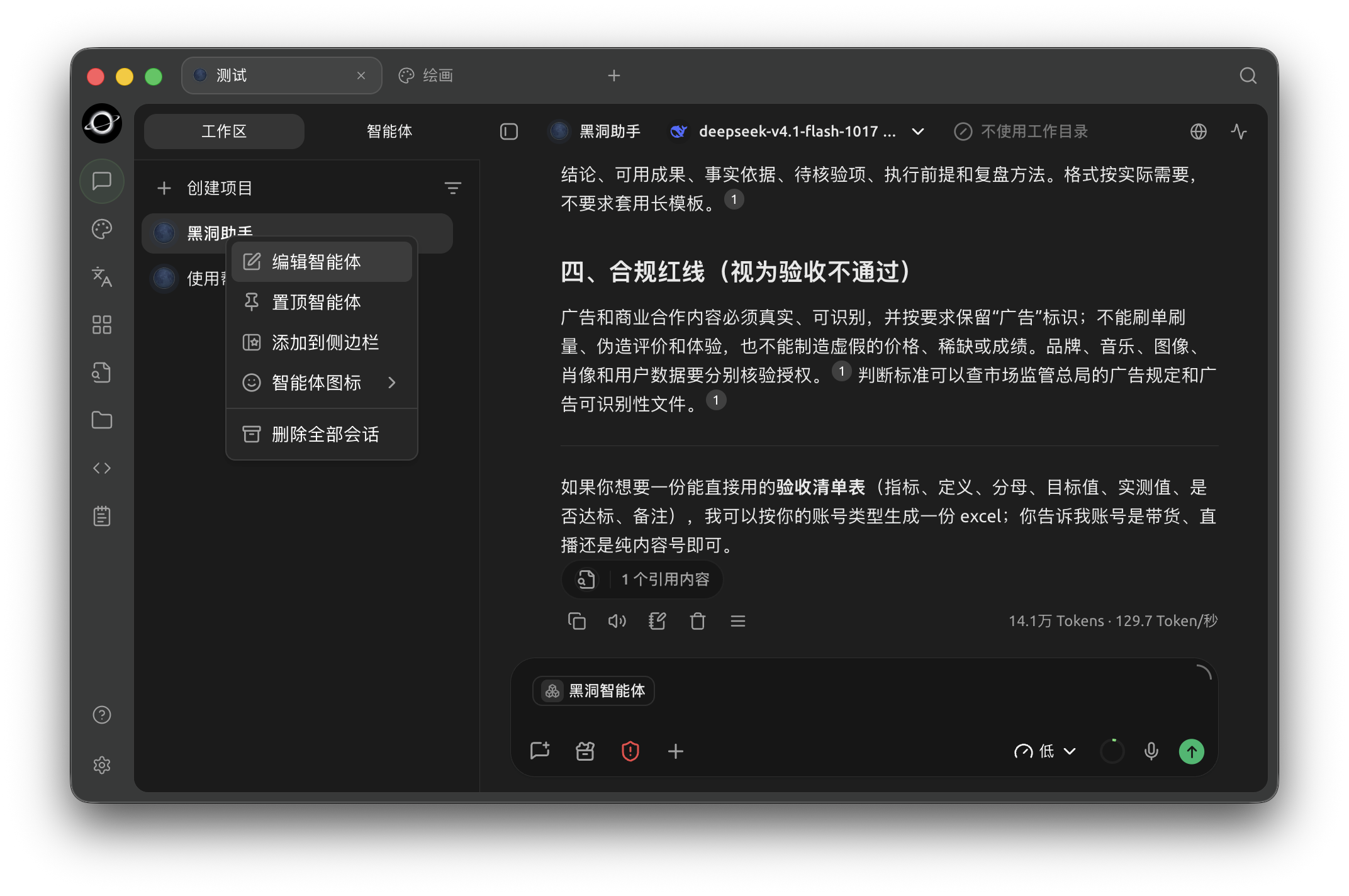Open the filter list icon beside 创建项目
Screen dimensions: 1349x896
[x=452, y=188]
